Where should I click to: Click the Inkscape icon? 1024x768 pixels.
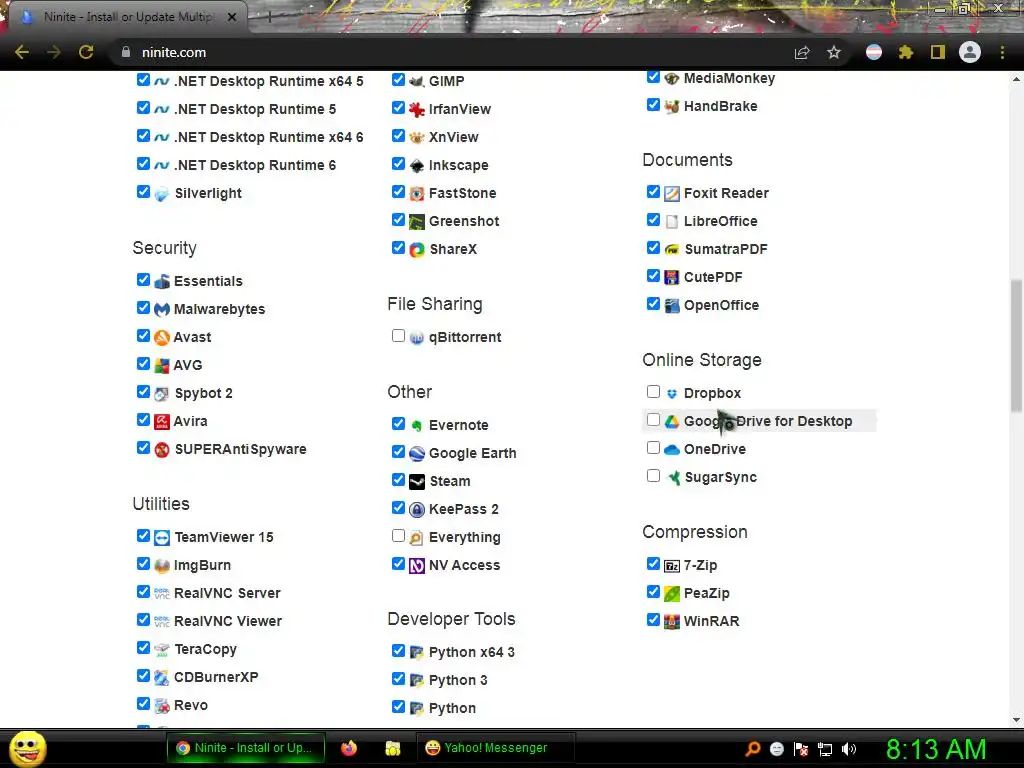[416, 165]
